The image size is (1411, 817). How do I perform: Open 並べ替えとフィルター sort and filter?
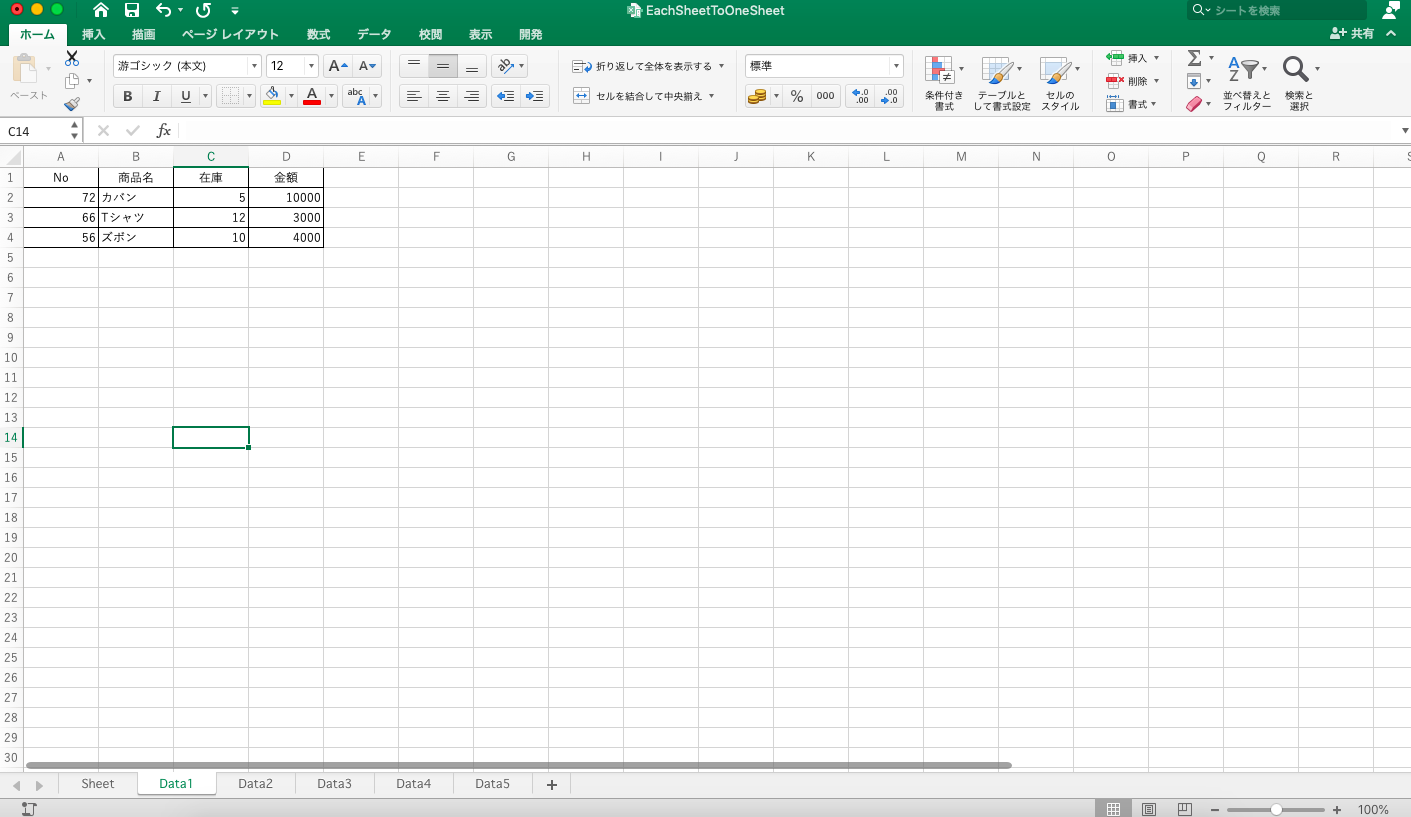click(1247, 83)
